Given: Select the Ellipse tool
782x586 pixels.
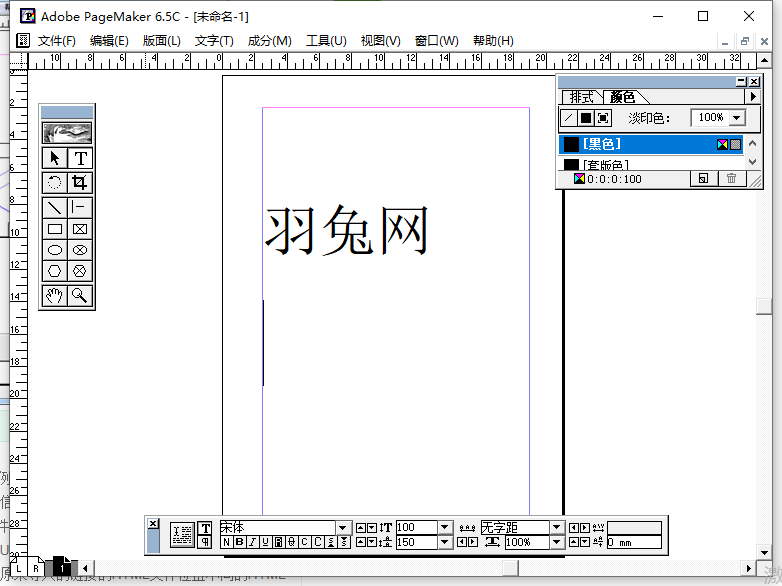Looking at the screenshot, I should (x=54, y=250).
